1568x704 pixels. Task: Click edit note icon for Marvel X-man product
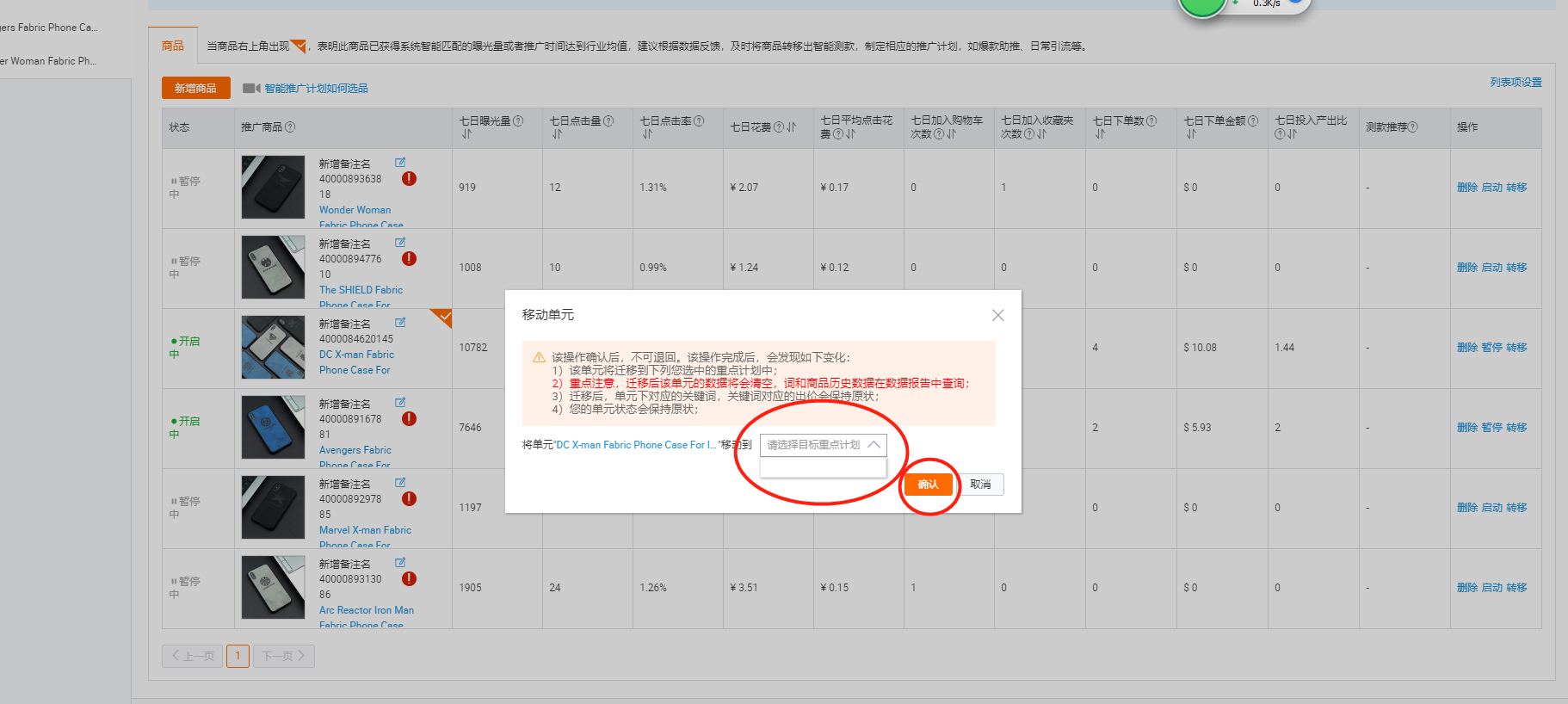click(x=400, y=482)
